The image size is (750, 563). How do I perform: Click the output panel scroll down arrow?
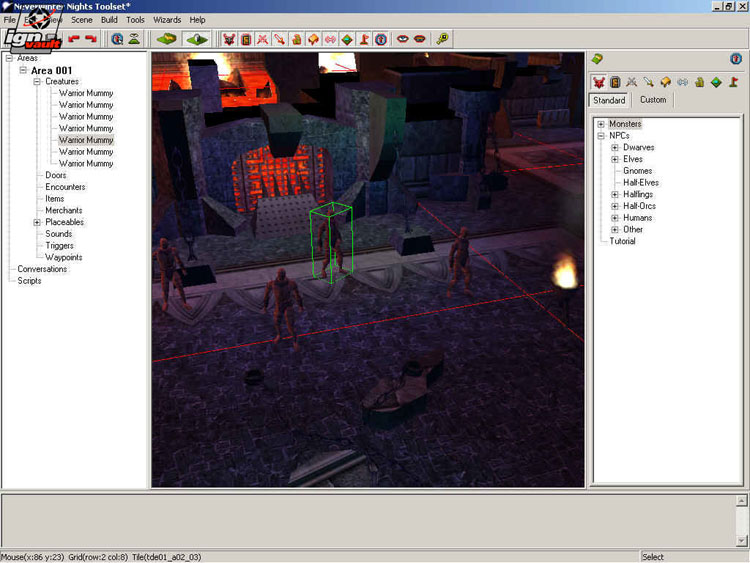(741, 541)
